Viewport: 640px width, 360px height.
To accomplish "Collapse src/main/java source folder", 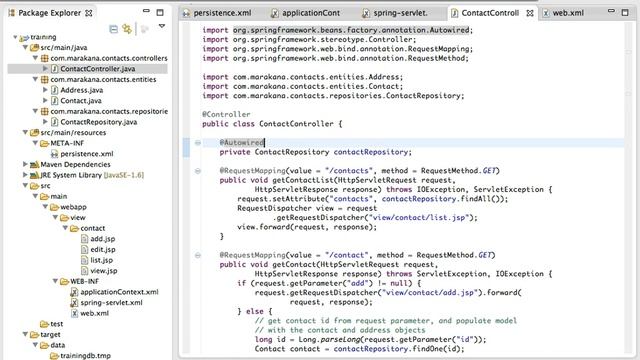I will point(25,47).
